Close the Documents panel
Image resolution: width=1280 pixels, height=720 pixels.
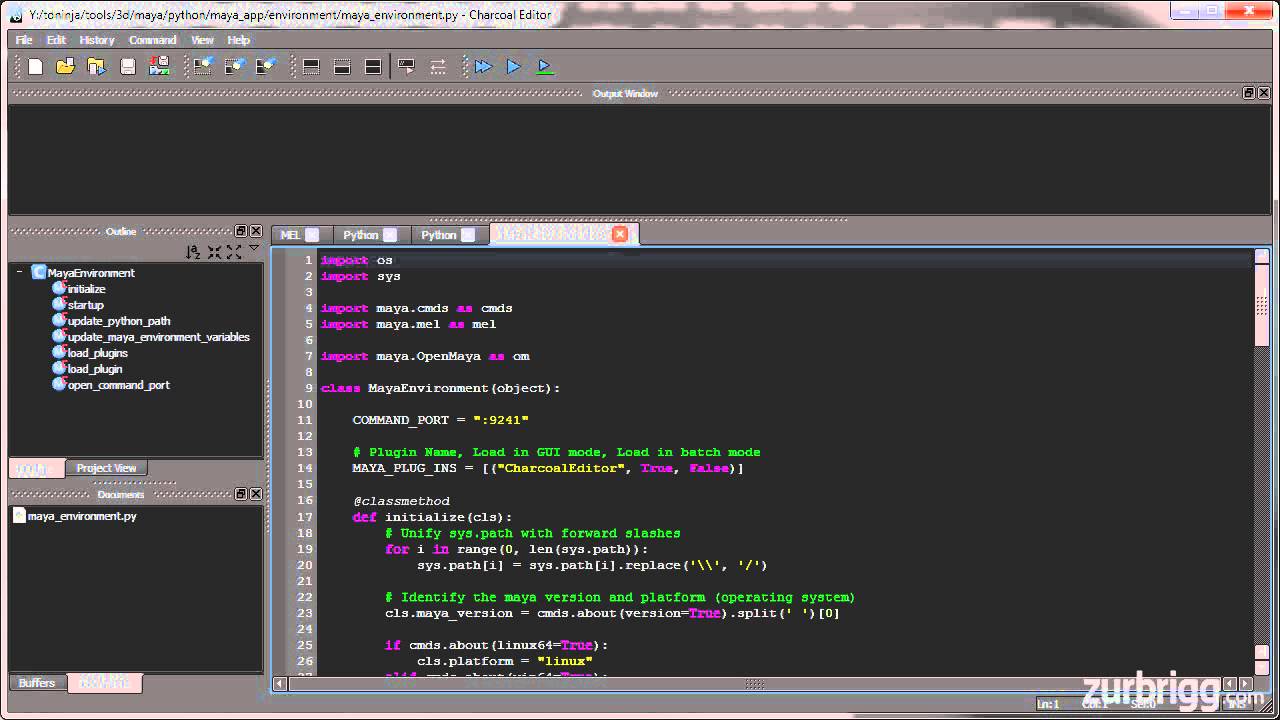tap(256, 494)
